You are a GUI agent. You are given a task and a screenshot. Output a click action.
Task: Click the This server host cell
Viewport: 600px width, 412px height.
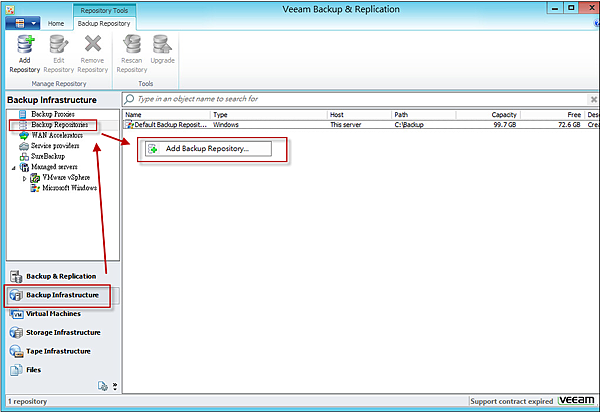pos(346,125)
